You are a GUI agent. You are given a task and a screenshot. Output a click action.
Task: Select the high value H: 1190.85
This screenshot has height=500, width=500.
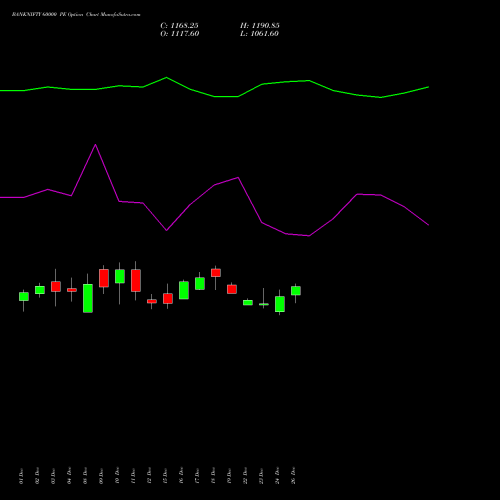(x=260, y=26)
